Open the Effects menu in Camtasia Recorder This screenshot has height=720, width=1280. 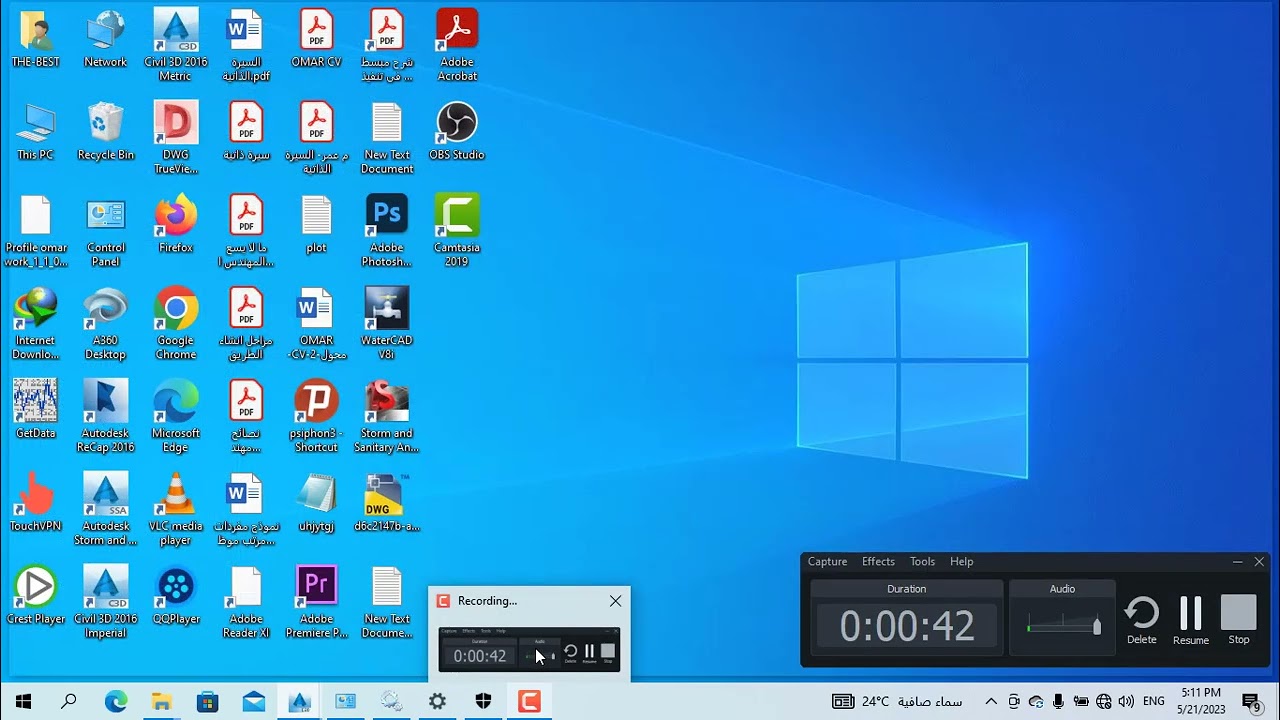point(878,562)
